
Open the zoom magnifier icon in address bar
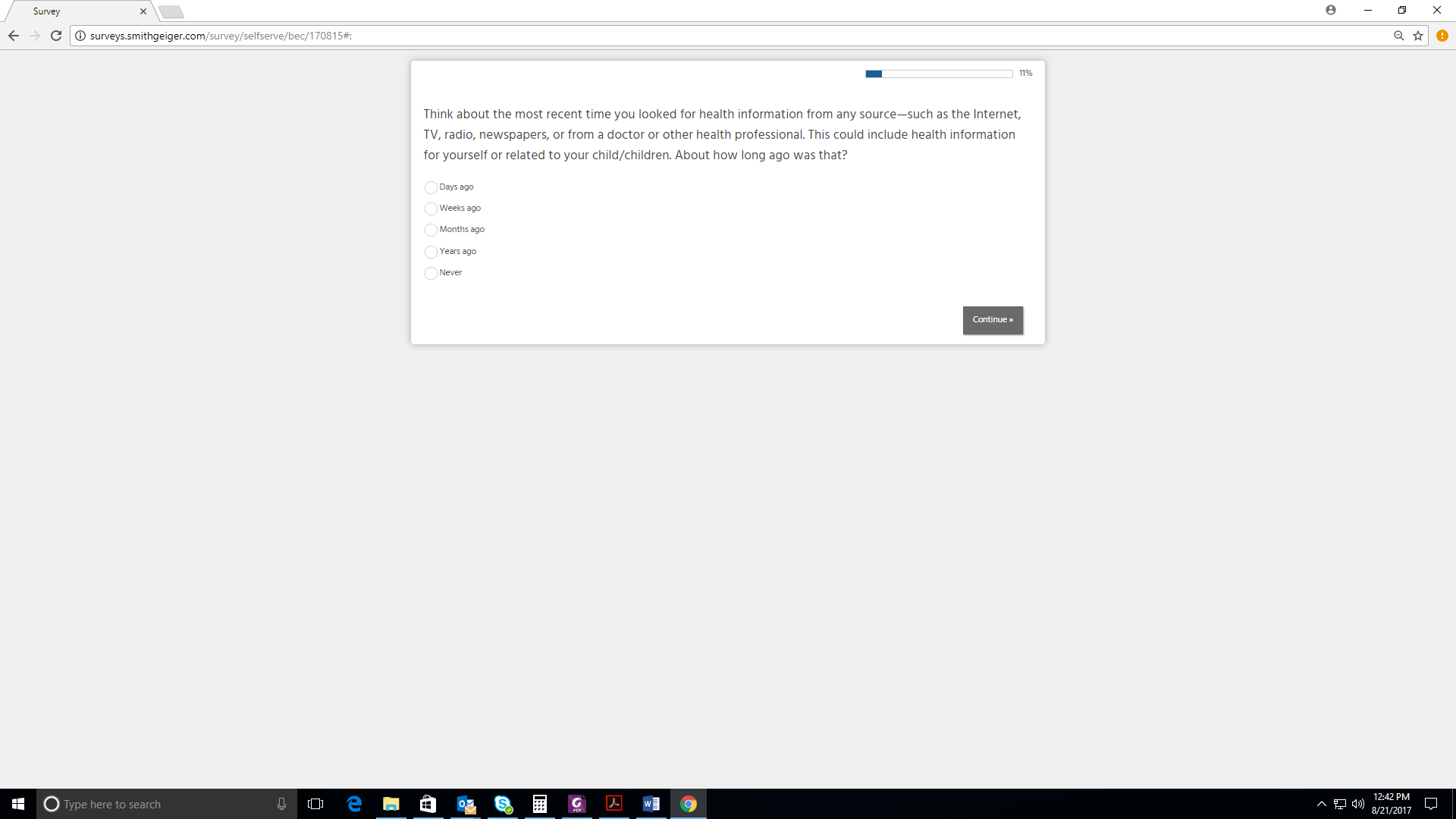tap(1398, 36)
